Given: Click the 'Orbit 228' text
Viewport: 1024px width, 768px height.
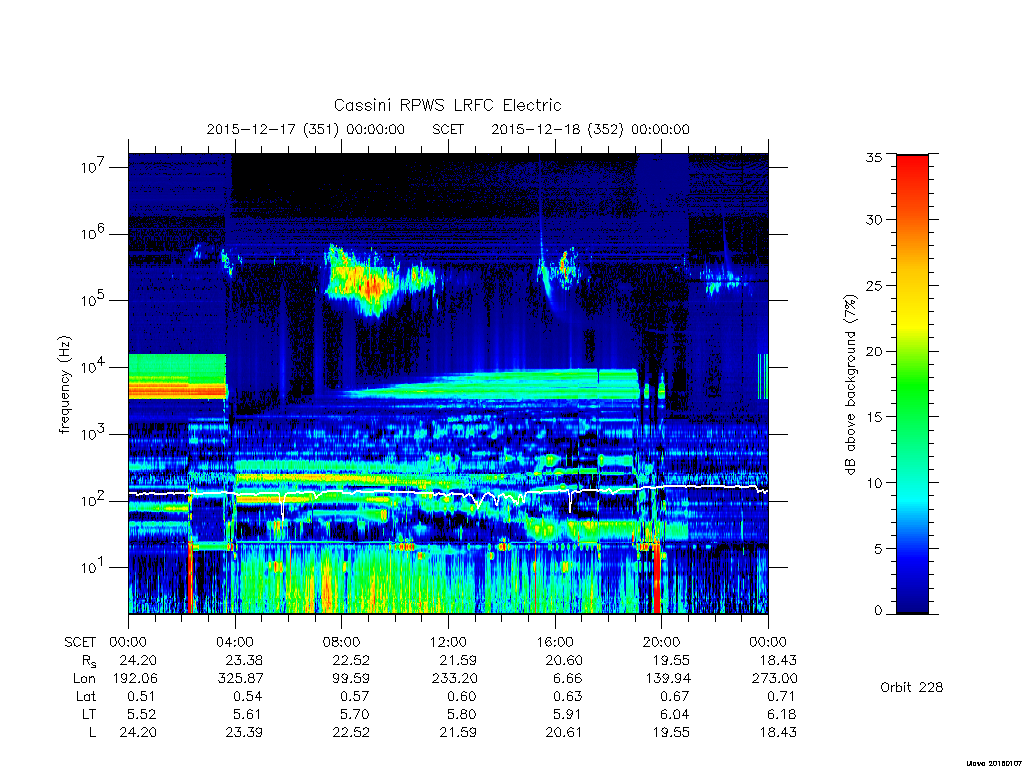Looking at the screenshot, I should point(912,687).
